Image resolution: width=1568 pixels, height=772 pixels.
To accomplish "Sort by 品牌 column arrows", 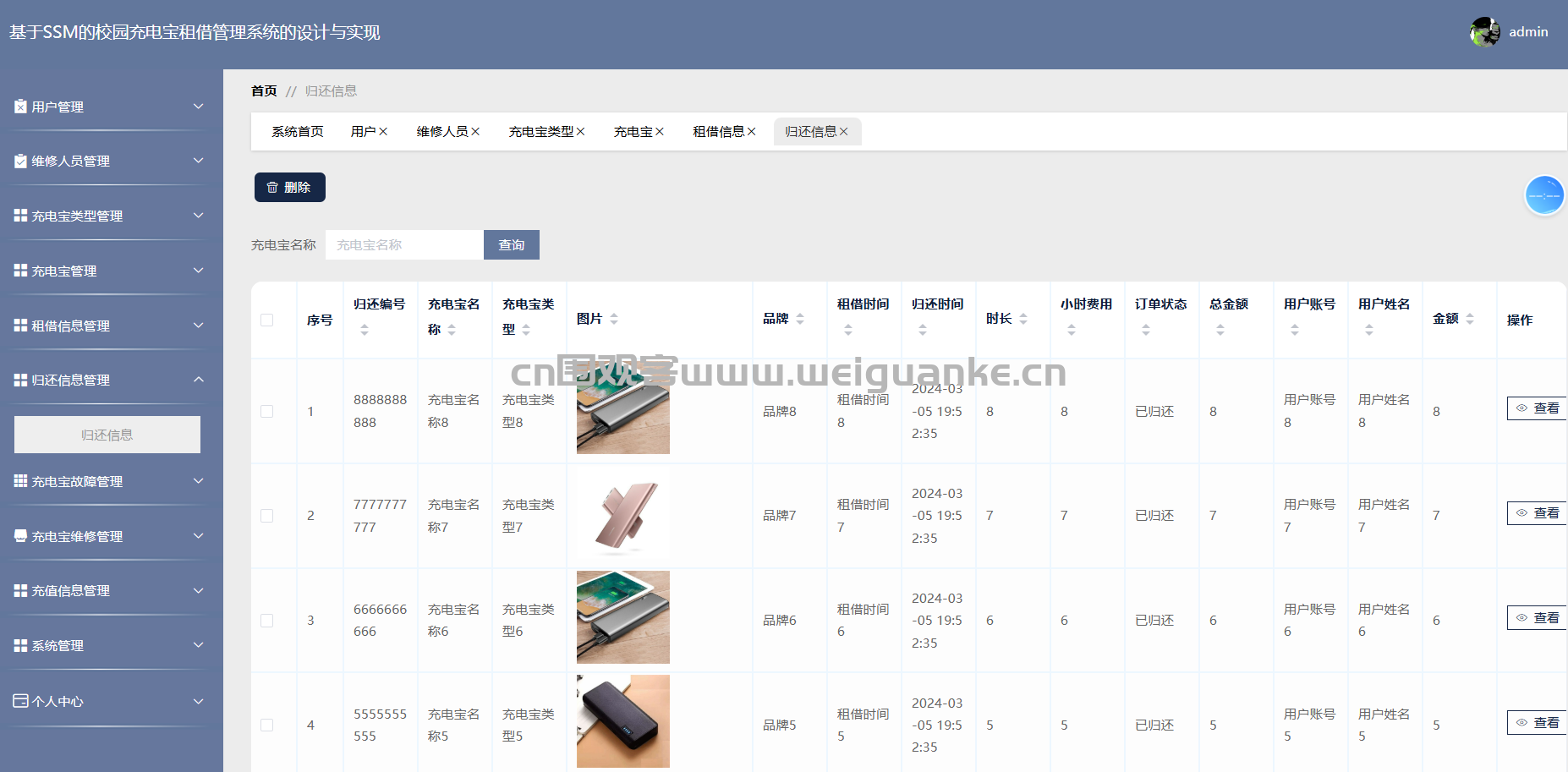I will [x=800, y=319].
